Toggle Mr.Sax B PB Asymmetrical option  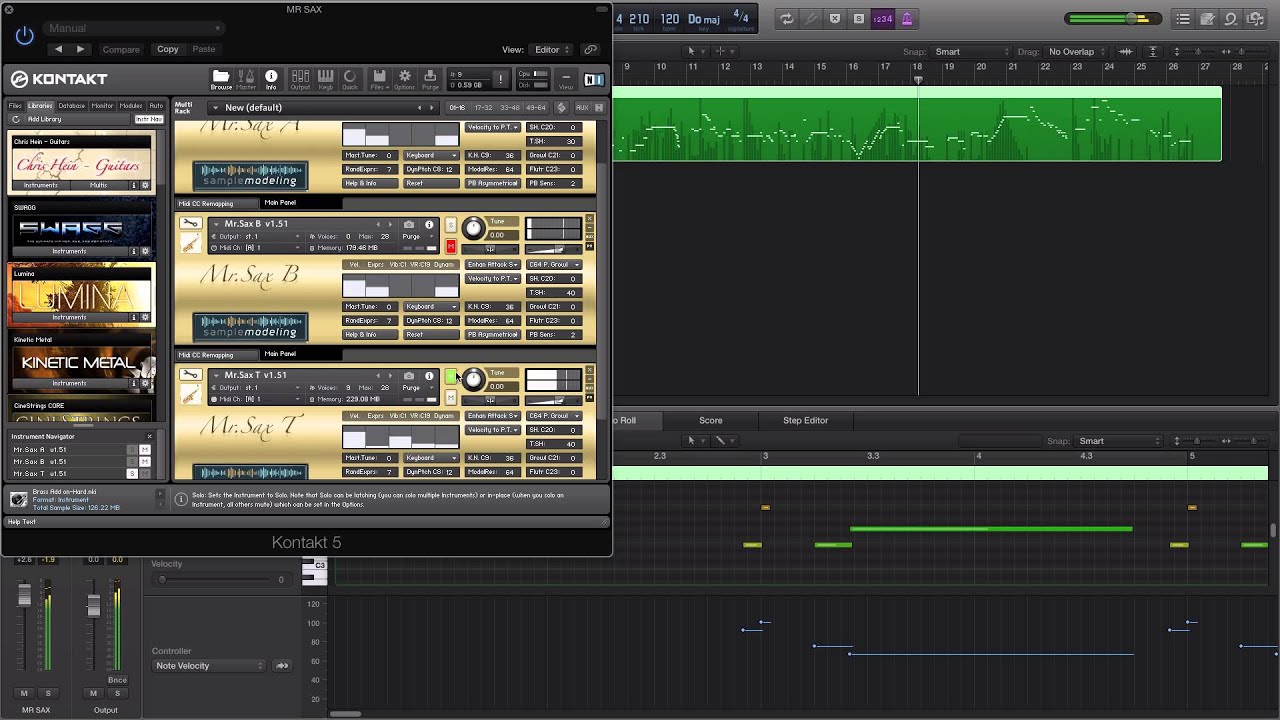click(492, 335)
